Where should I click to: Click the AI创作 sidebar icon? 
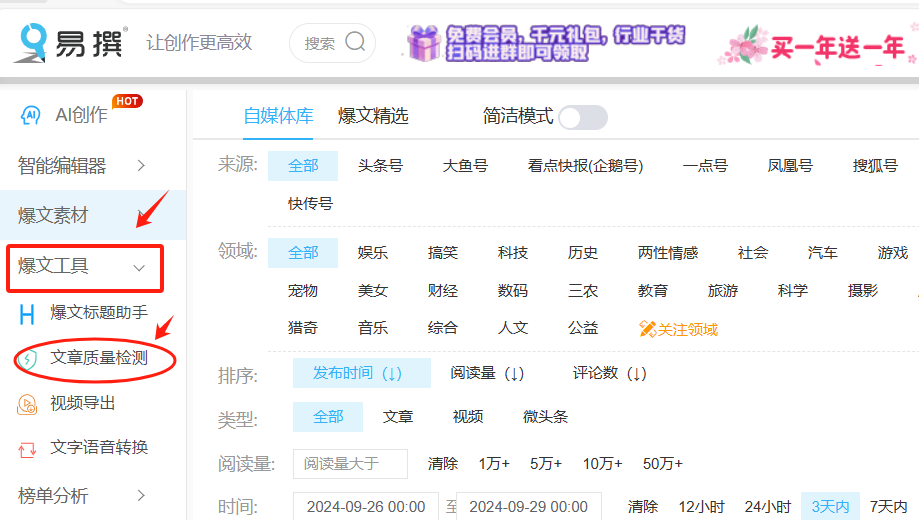(31, 115)
